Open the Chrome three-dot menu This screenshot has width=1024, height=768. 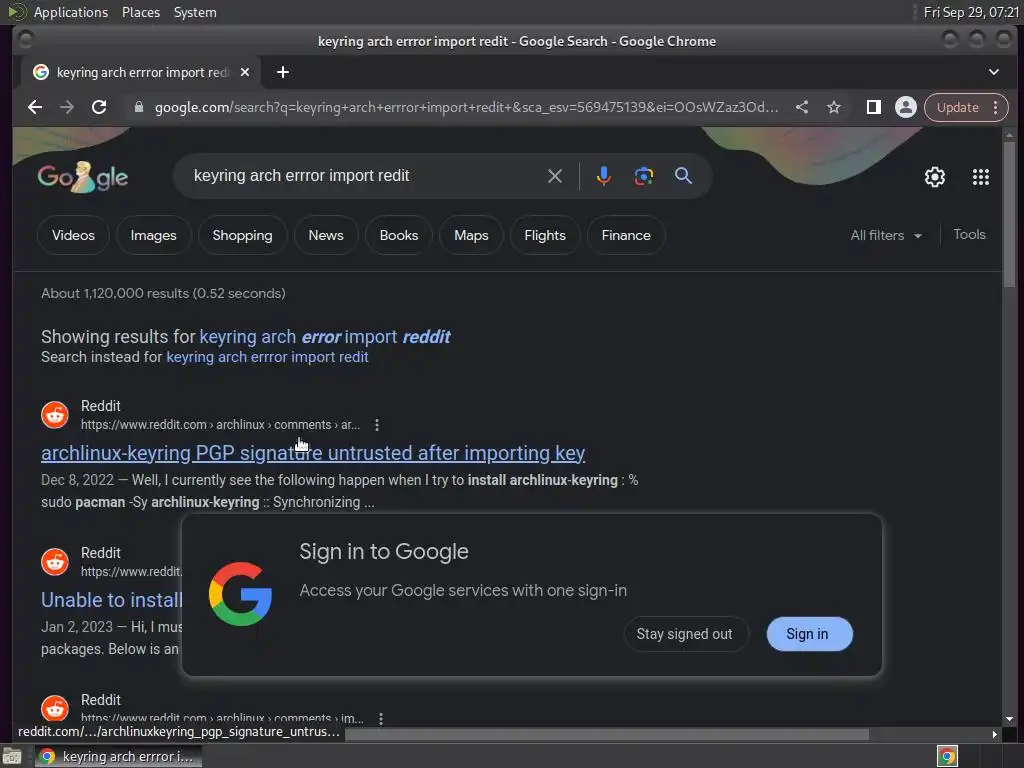(x=996, y=107)
